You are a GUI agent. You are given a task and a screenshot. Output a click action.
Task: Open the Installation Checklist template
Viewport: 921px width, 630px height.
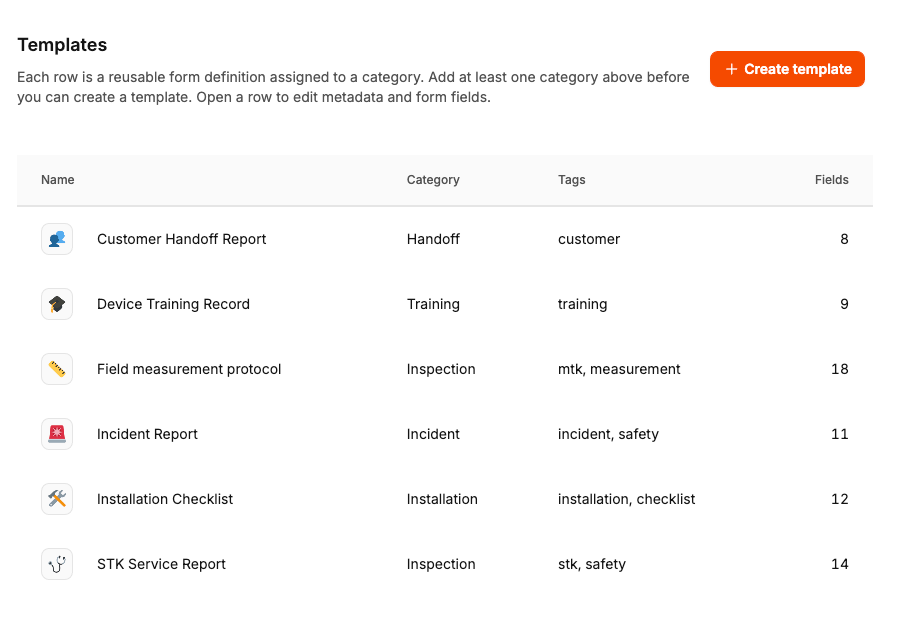coord(165,499)
